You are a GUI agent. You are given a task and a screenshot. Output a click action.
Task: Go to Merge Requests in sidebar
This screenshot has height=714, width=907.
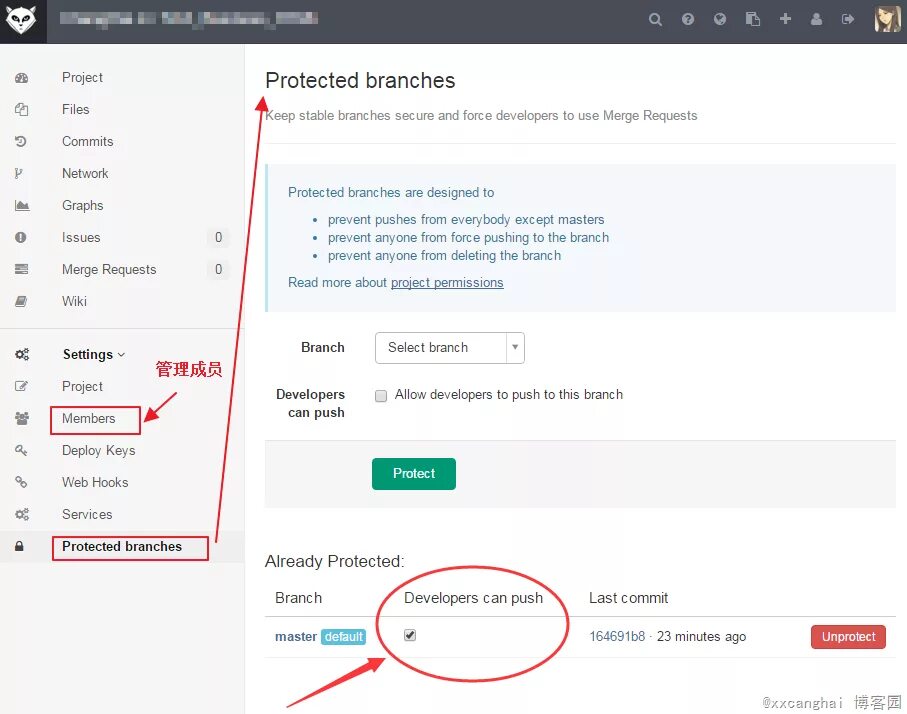coord(109,269)
